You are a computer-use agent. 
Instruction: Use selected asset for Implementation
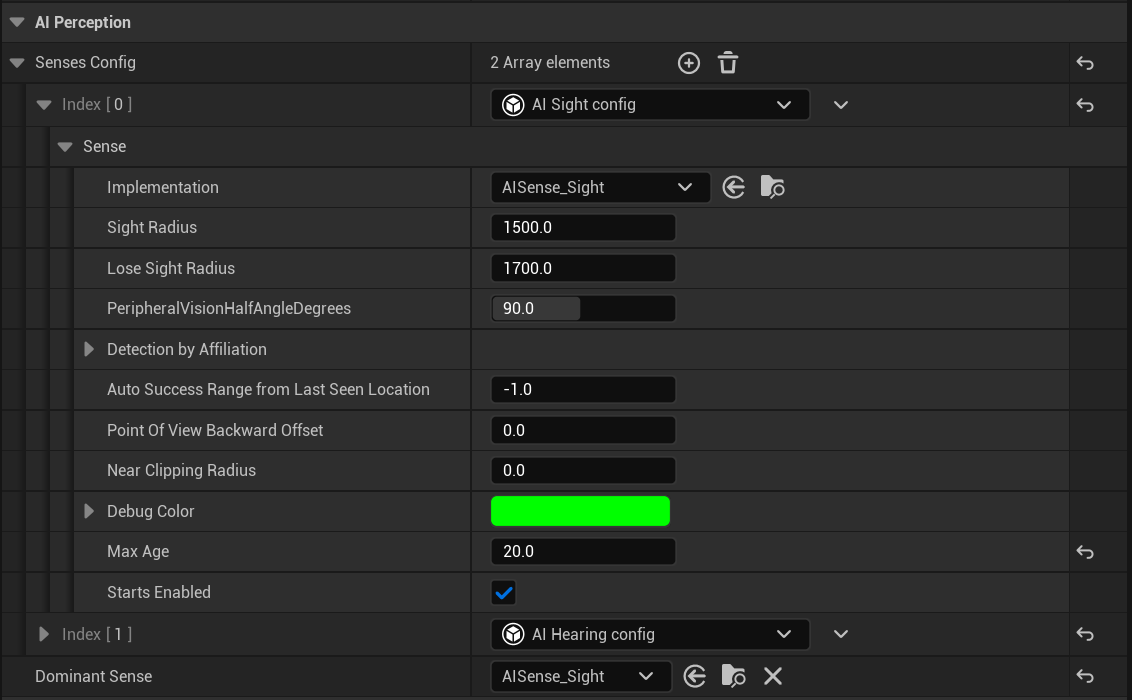pos(734,187)
